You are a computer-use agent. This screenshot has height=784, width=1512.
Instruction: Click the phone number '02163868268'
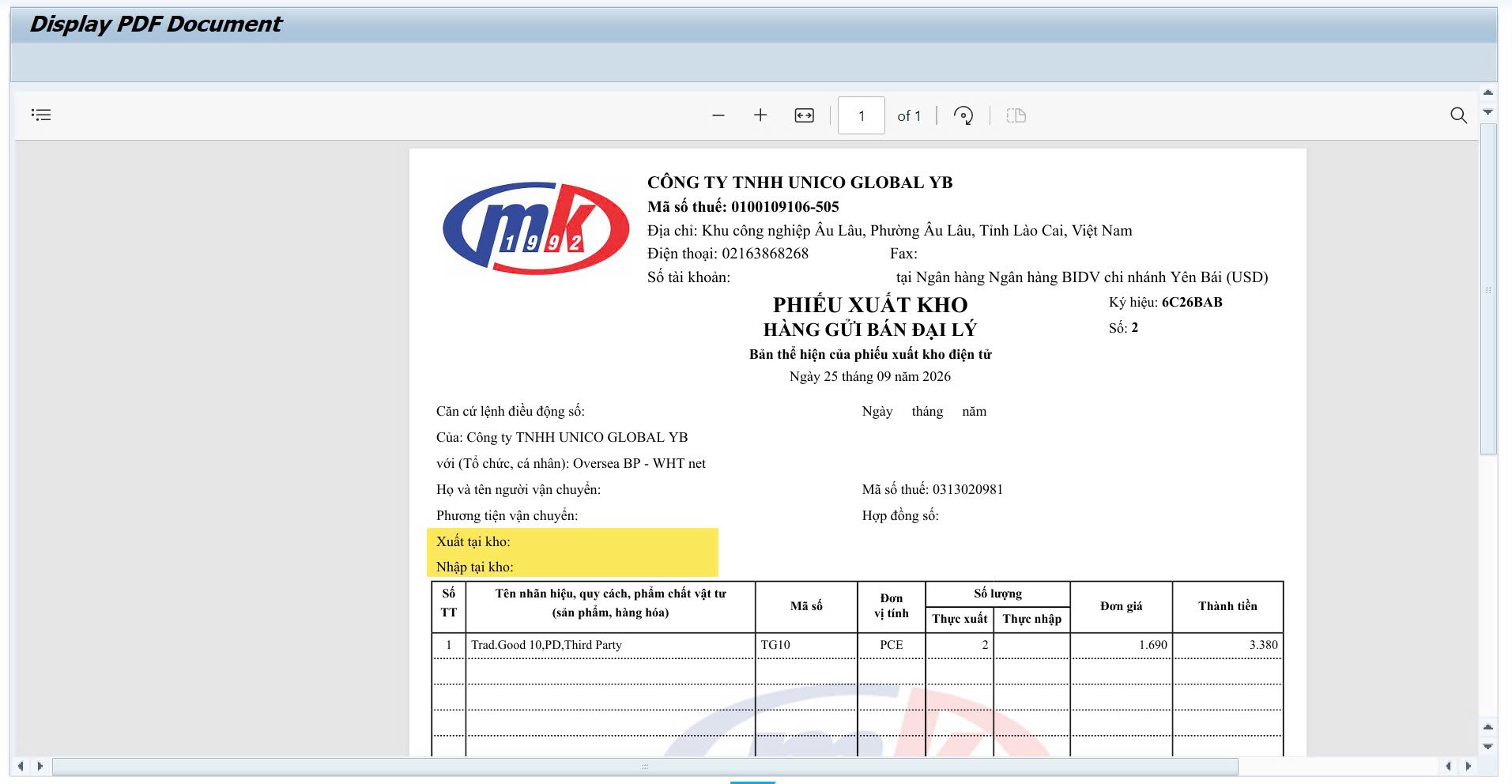pyautogui.click(x=765, y=254)
